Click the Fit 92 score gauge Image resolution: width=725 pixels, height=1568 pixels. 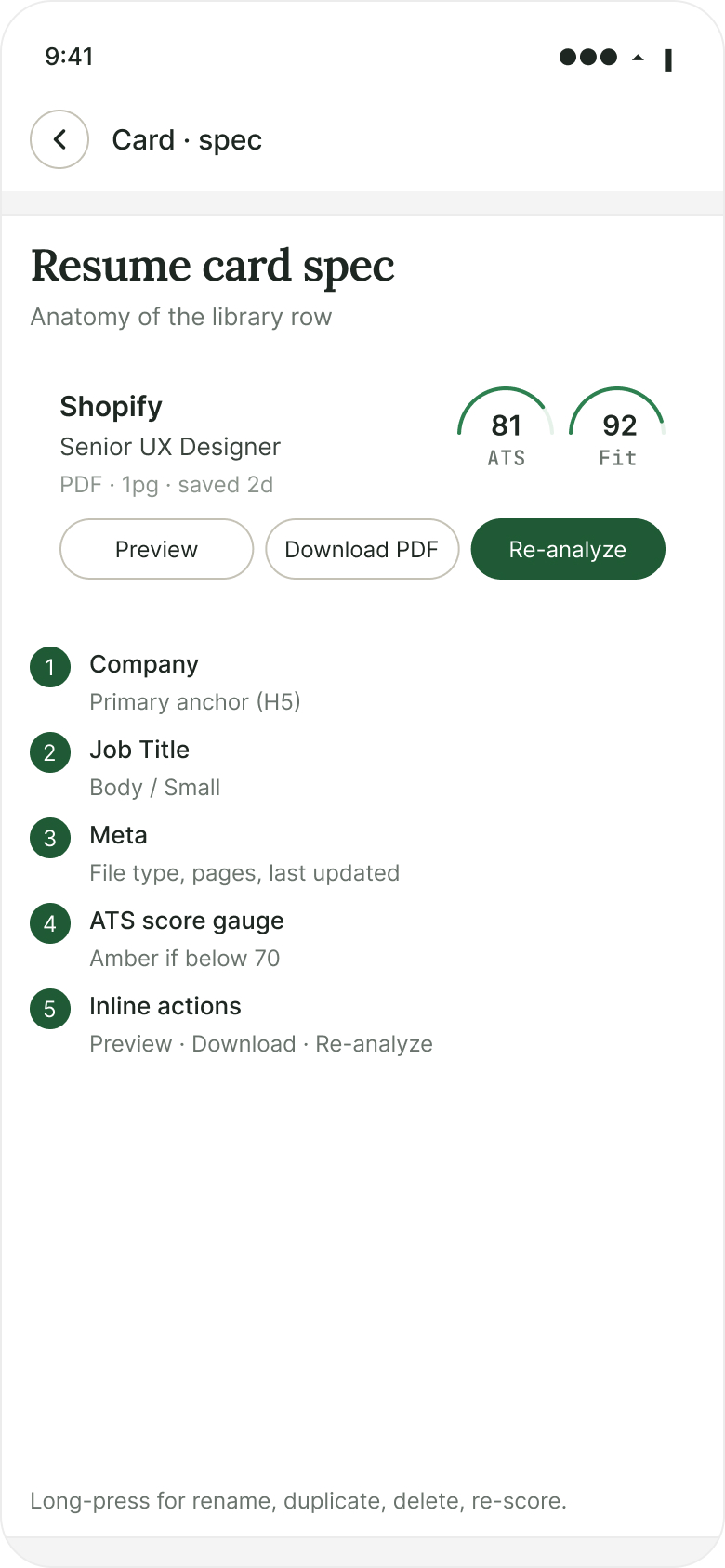point(617,427)
